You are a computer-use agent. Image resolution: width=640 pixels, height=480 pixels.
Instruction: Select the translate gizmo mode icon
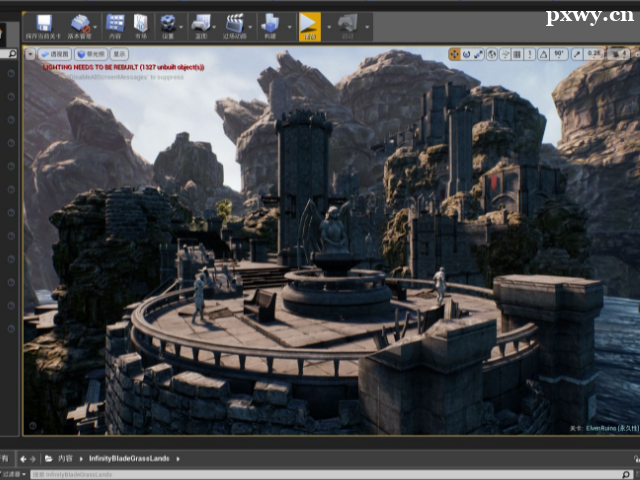pyautogui.click(x=455, y=54)
